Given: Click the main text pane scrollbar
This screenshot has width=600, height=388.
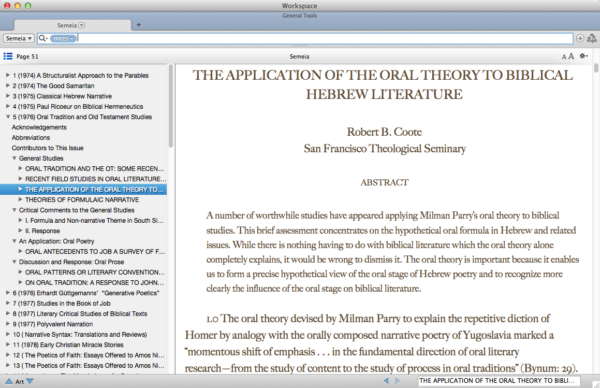Looking at the screenshot, I should click(596, 68).
